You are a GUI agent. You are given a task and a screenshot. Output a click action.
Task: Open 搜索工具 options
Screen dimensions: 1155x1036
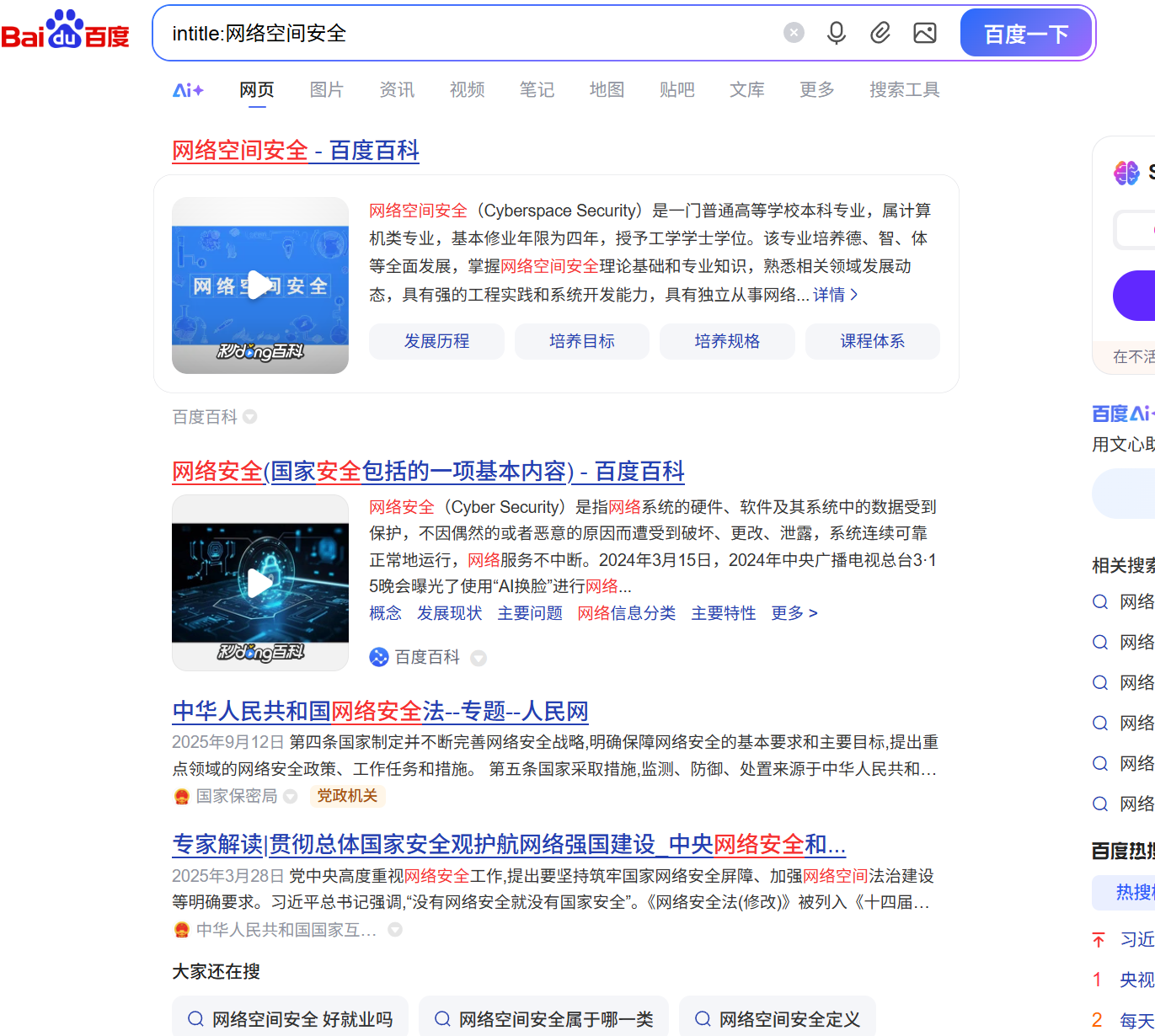(904, 90)
